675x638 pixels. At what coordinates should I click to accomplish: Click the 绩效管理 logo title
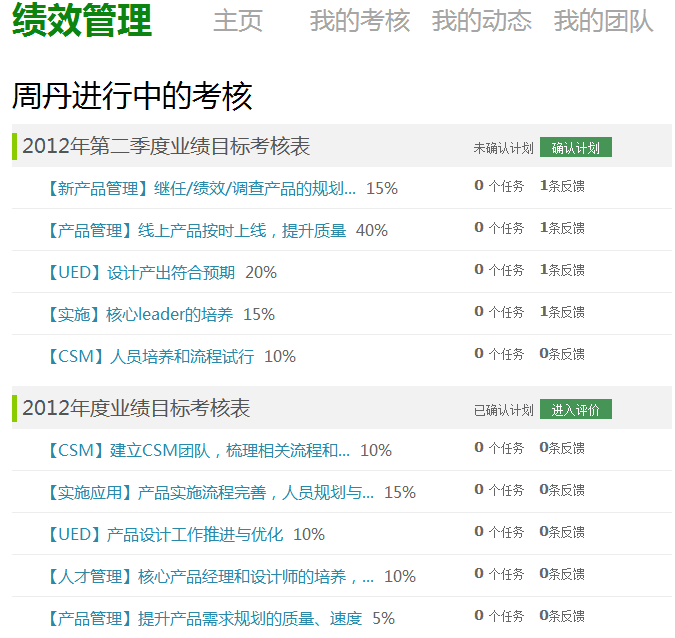pos(82,20)
